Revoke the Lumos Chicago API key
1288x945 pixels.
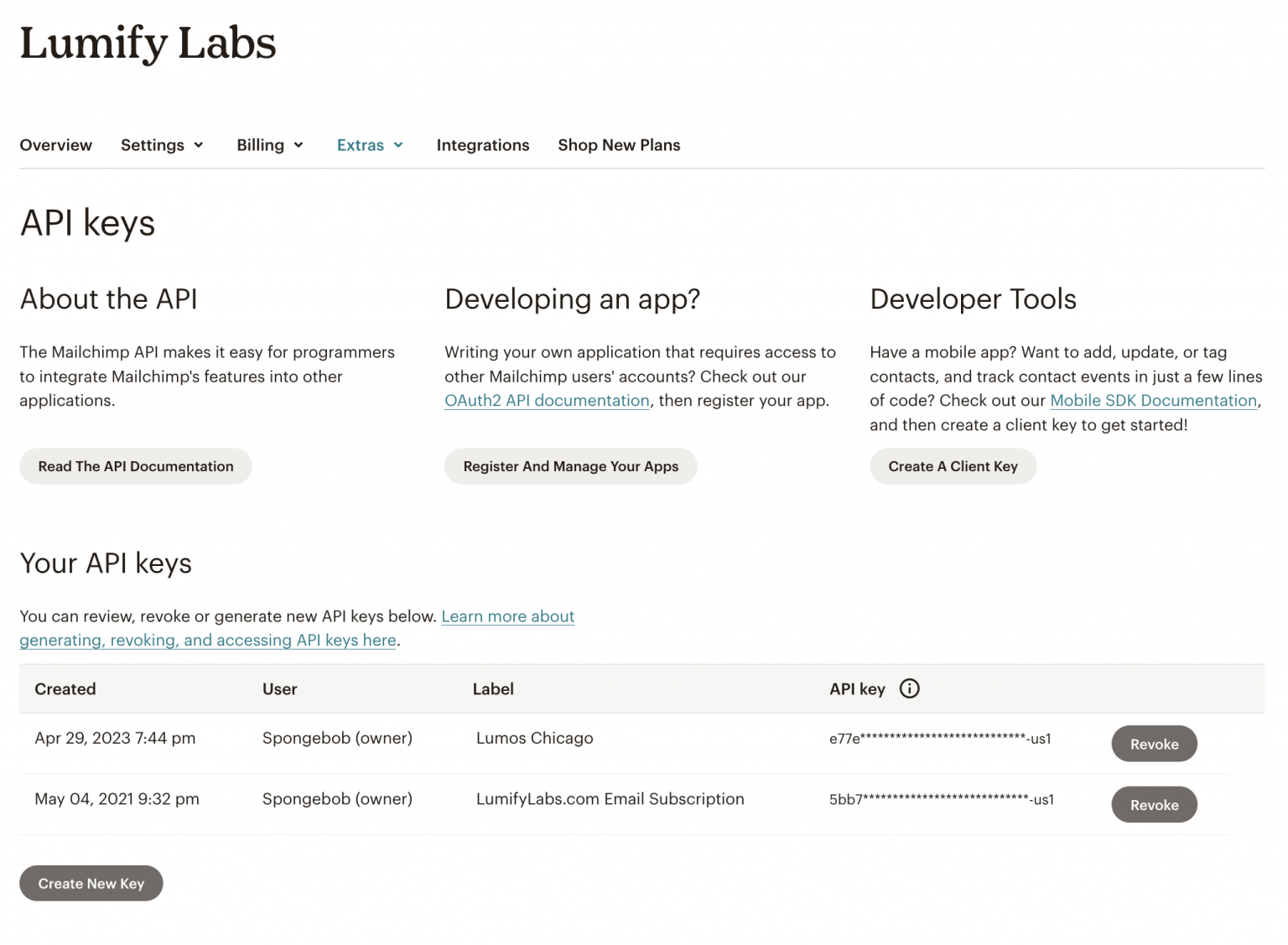[1154, 744]
